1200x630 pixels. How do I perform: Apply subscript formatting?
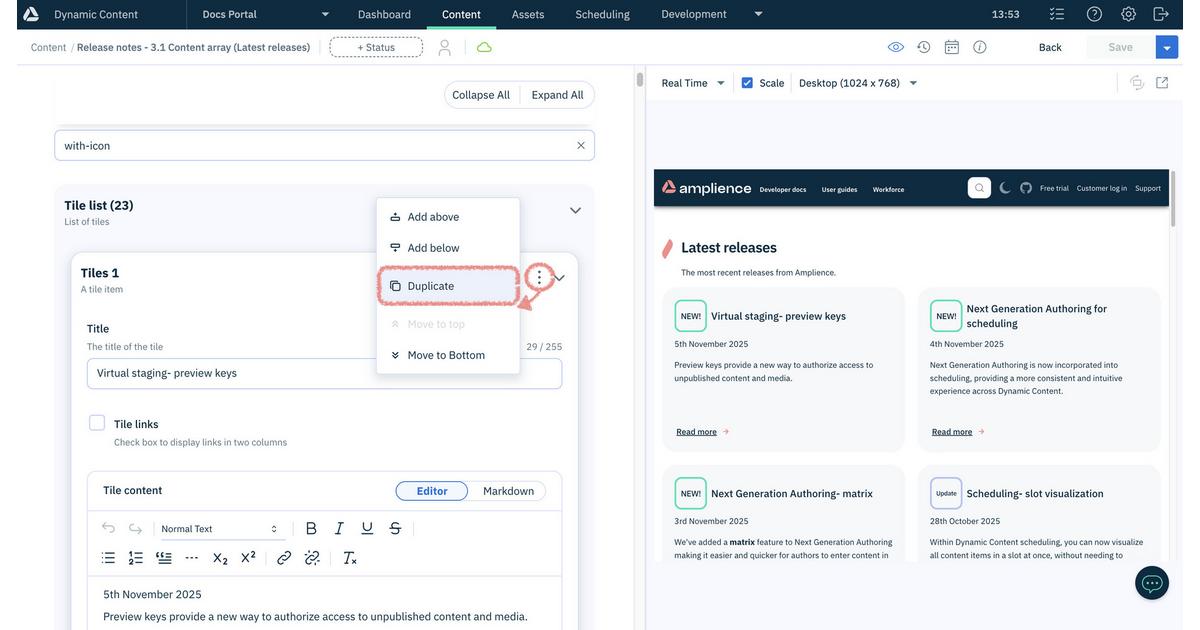pyautogui.click(x=220, y=558)
